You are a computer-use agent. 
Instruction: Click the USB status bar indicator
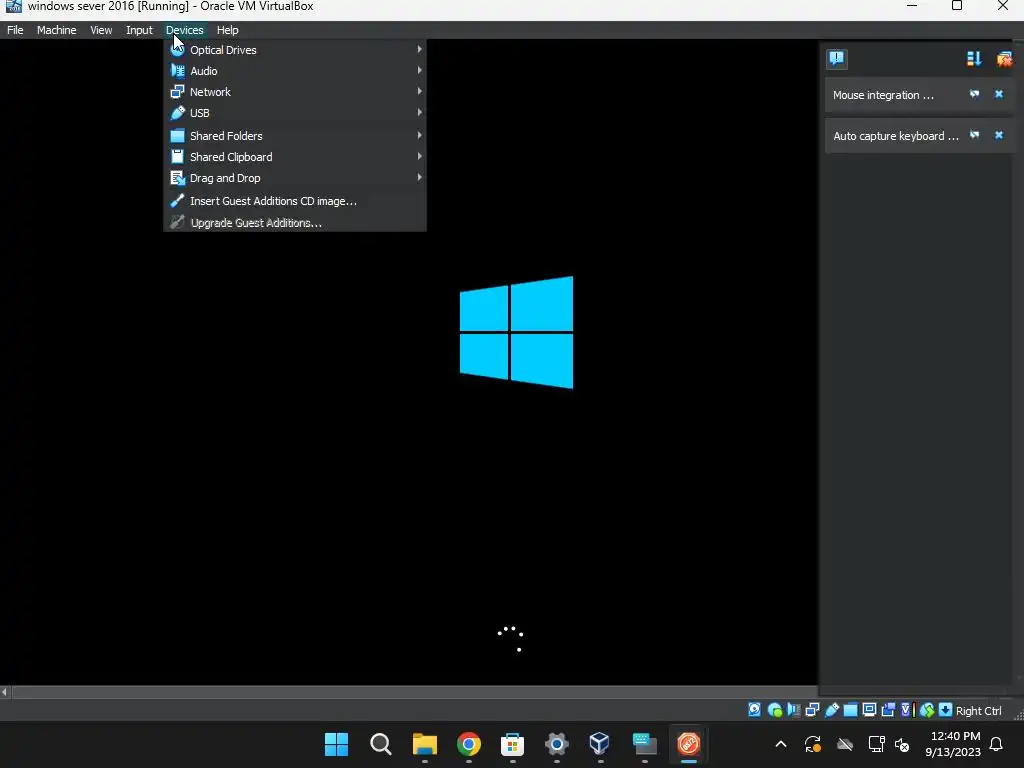(831, 710)
